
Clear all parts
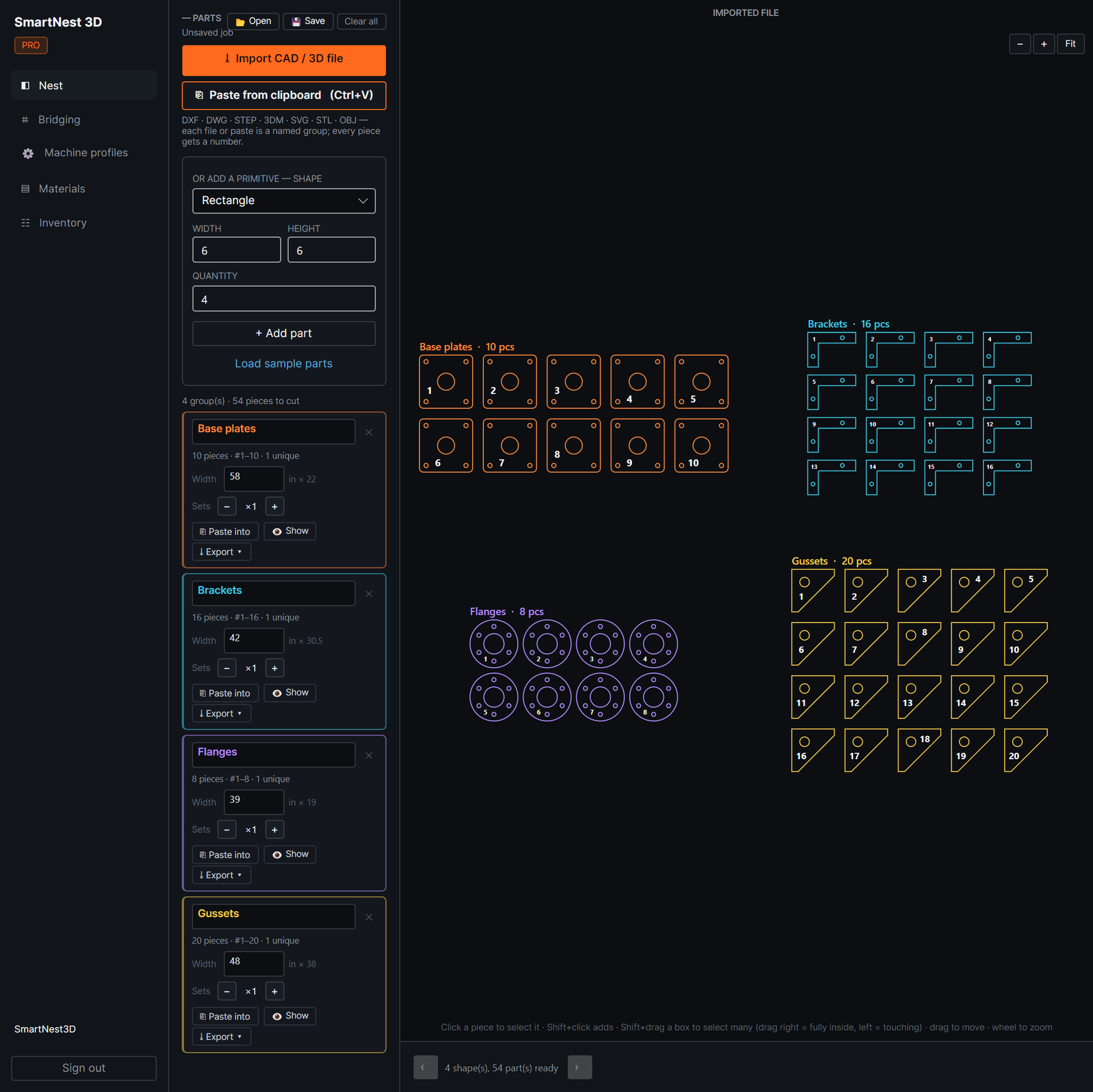[x=361, y=21]
